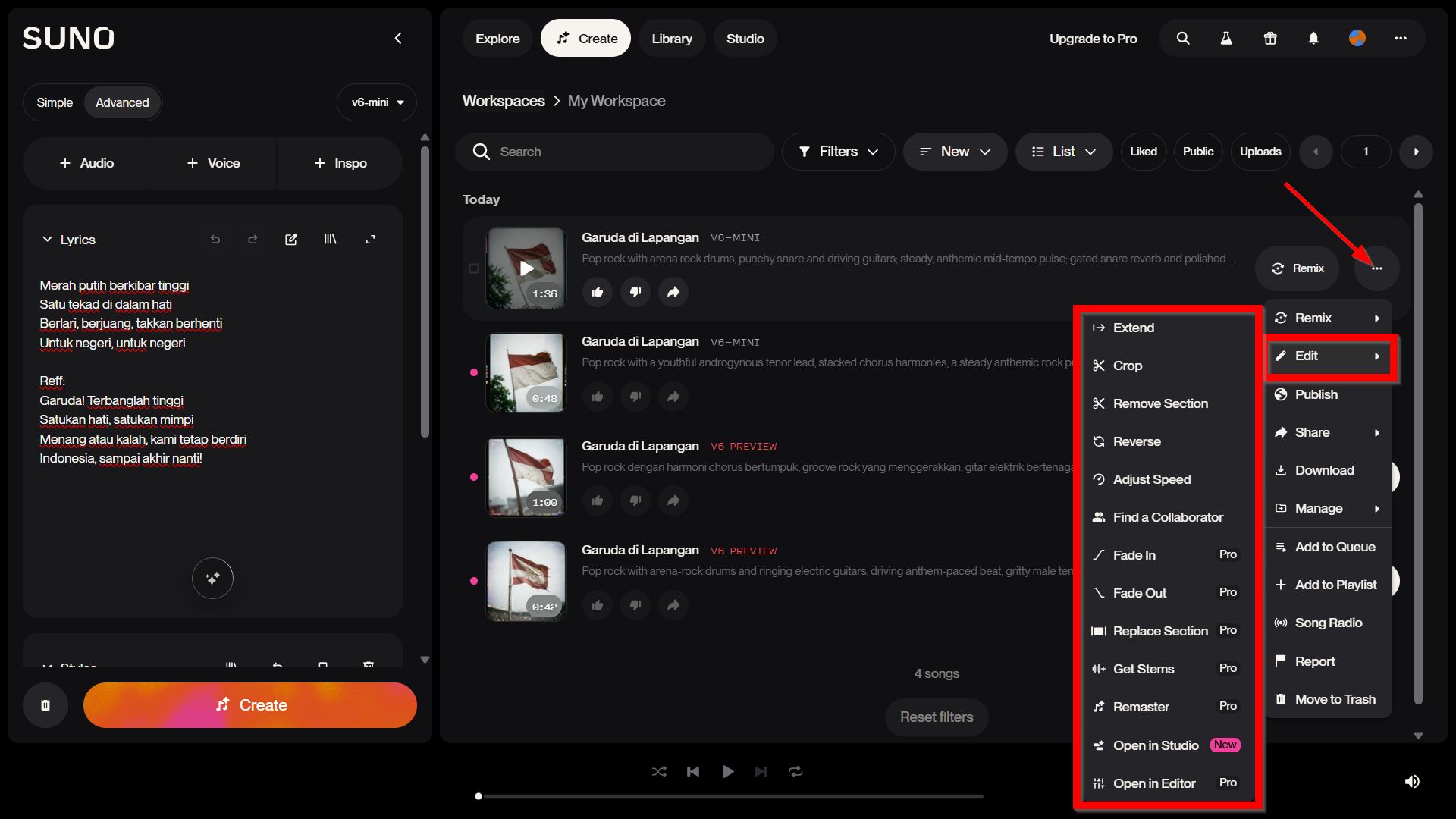Toggle the Uploads filter
This screenshot has width=1456, height=819.
pos(1260,152)
